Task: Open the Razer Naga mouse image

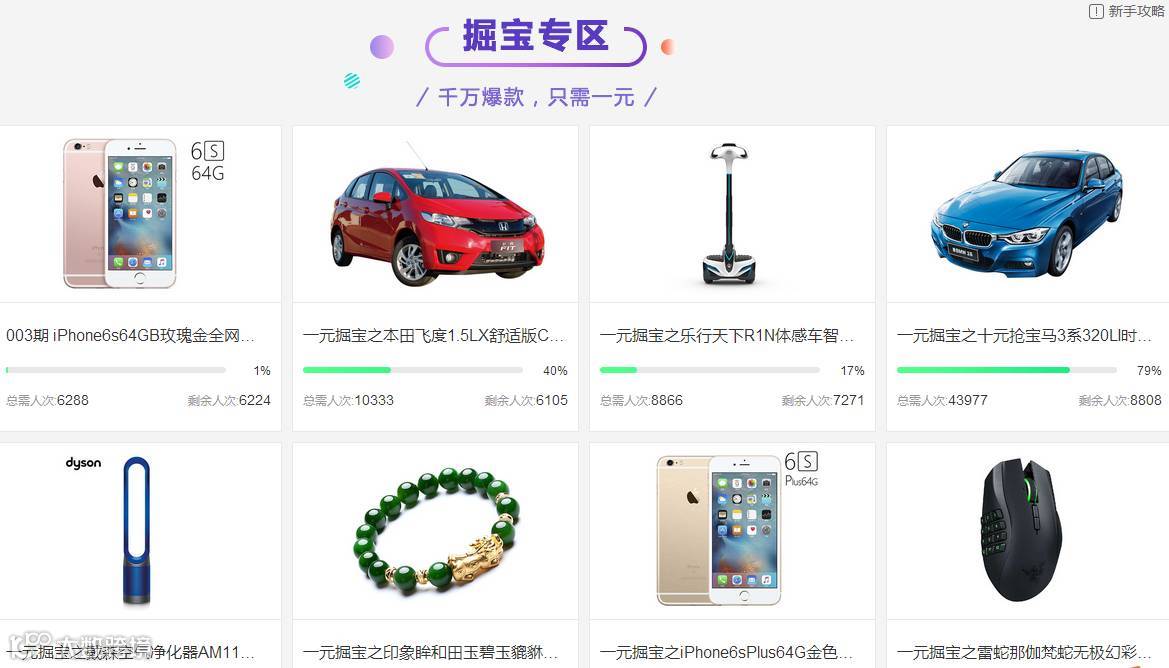Action: click(1024, 530)
